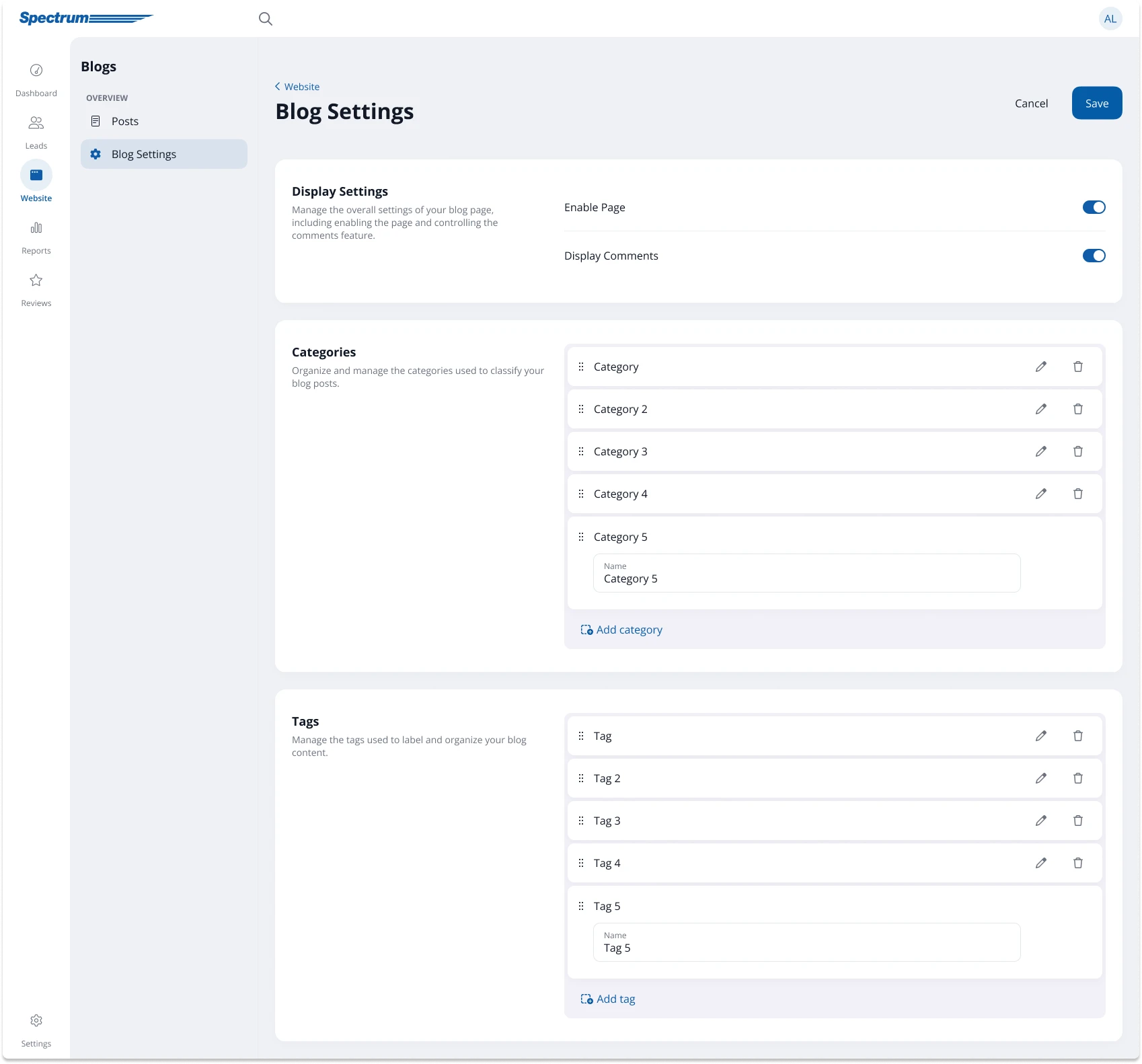Edit Category 2 with pencil icon
1142x1064 pixels.
coord(1040,409)
